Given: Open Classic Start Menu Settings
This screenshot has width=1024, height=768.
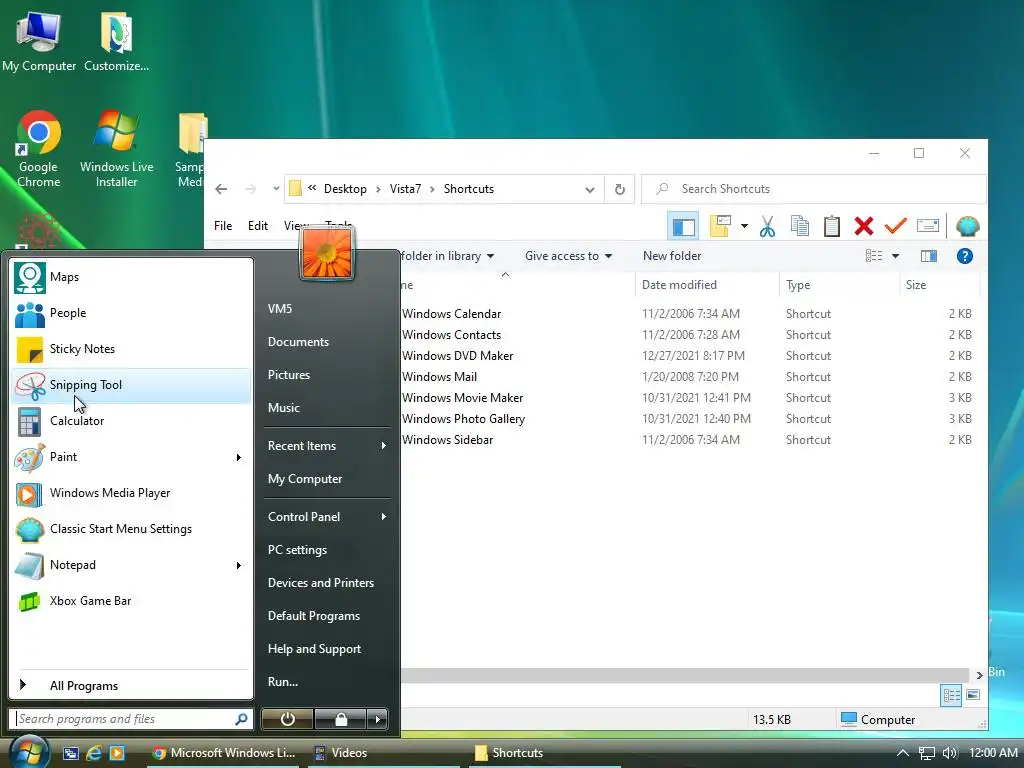Looking at the screenshot, I should pos(131,529).
